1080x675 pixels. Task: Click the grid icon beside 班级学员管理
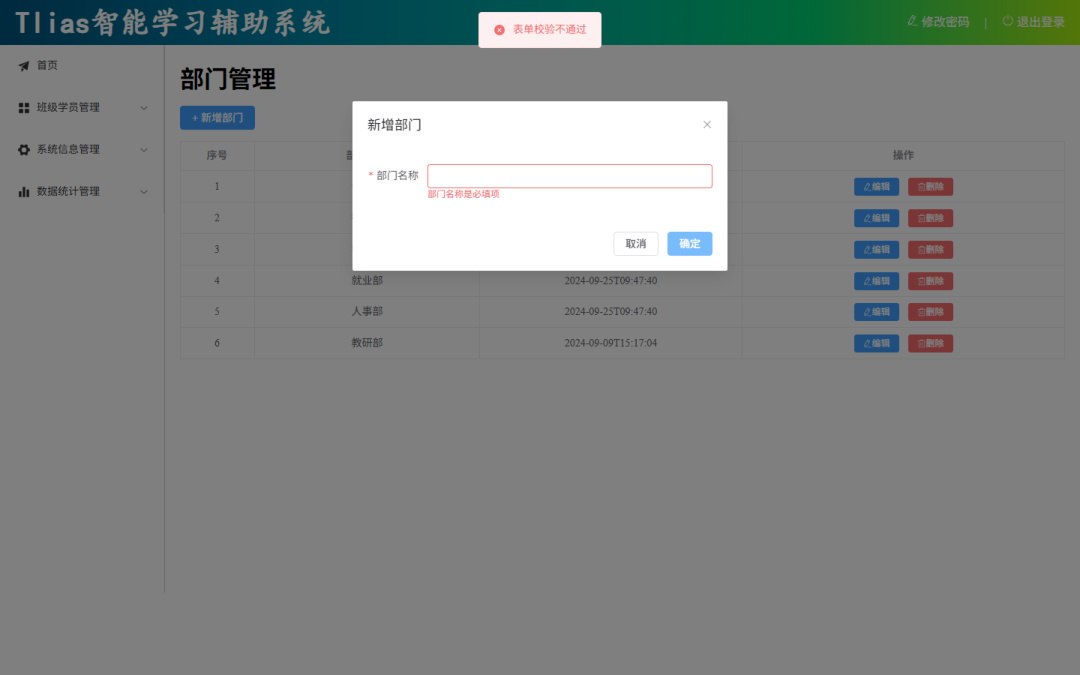(23, 108)
